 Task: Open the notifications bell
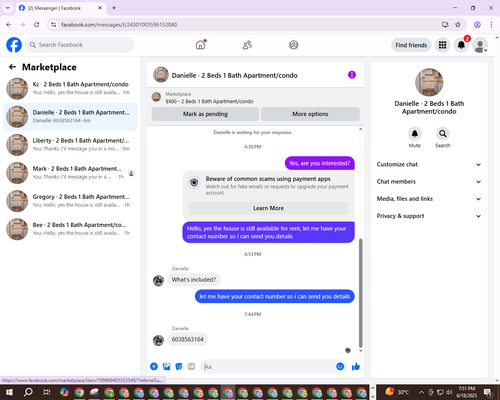point(461,45)
